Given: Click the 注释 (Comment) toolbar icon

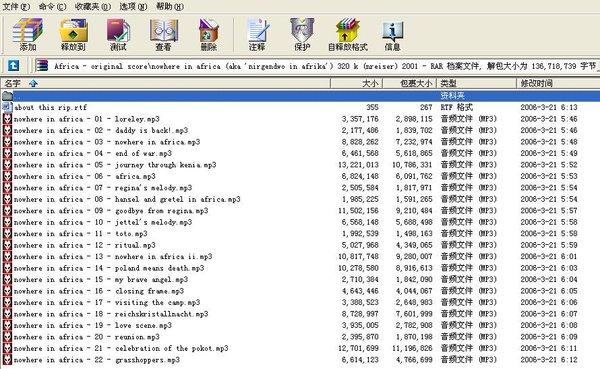Looking at the screenshot, I should pyautogui.click(x=257, y=34).
